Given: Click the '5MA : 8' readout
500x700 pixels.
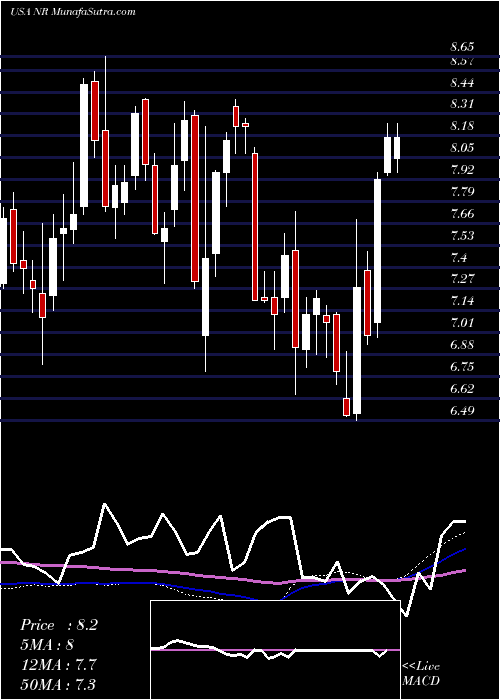Looking at the screenshot, I should [x=47, y=645].
